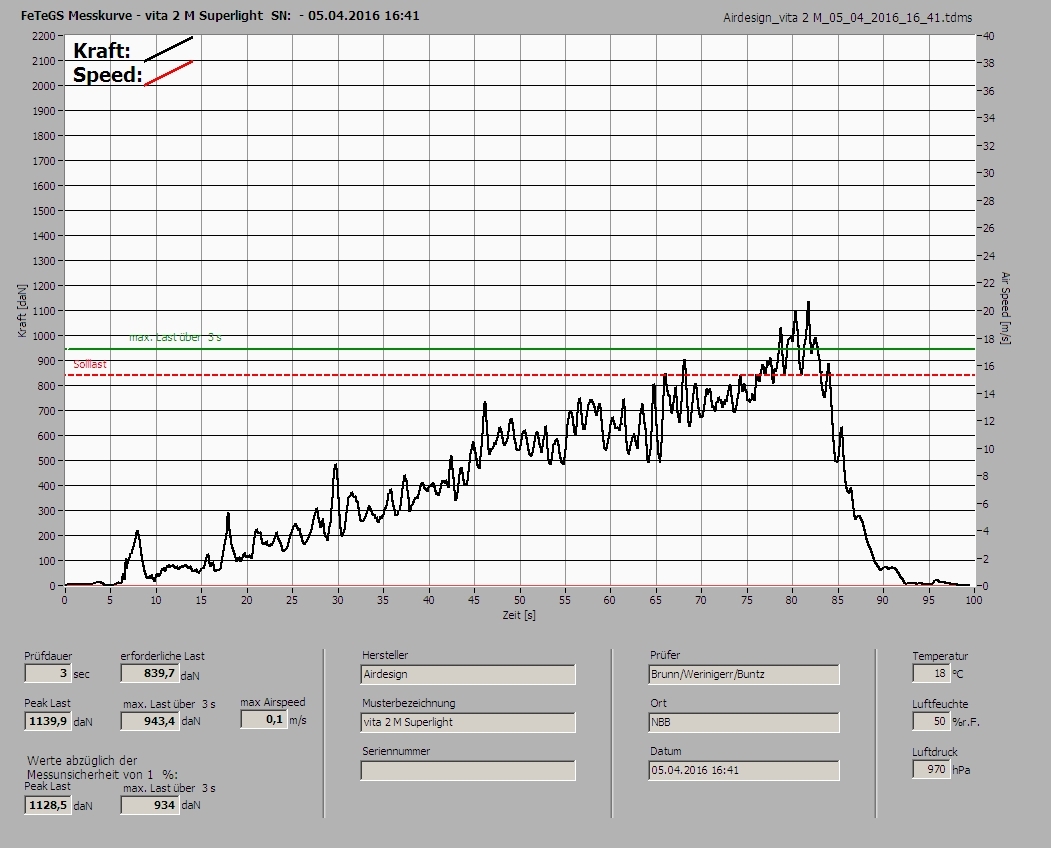Click the Luftdruck value 970
This screenshot has height=848, width=1051.
930,769
